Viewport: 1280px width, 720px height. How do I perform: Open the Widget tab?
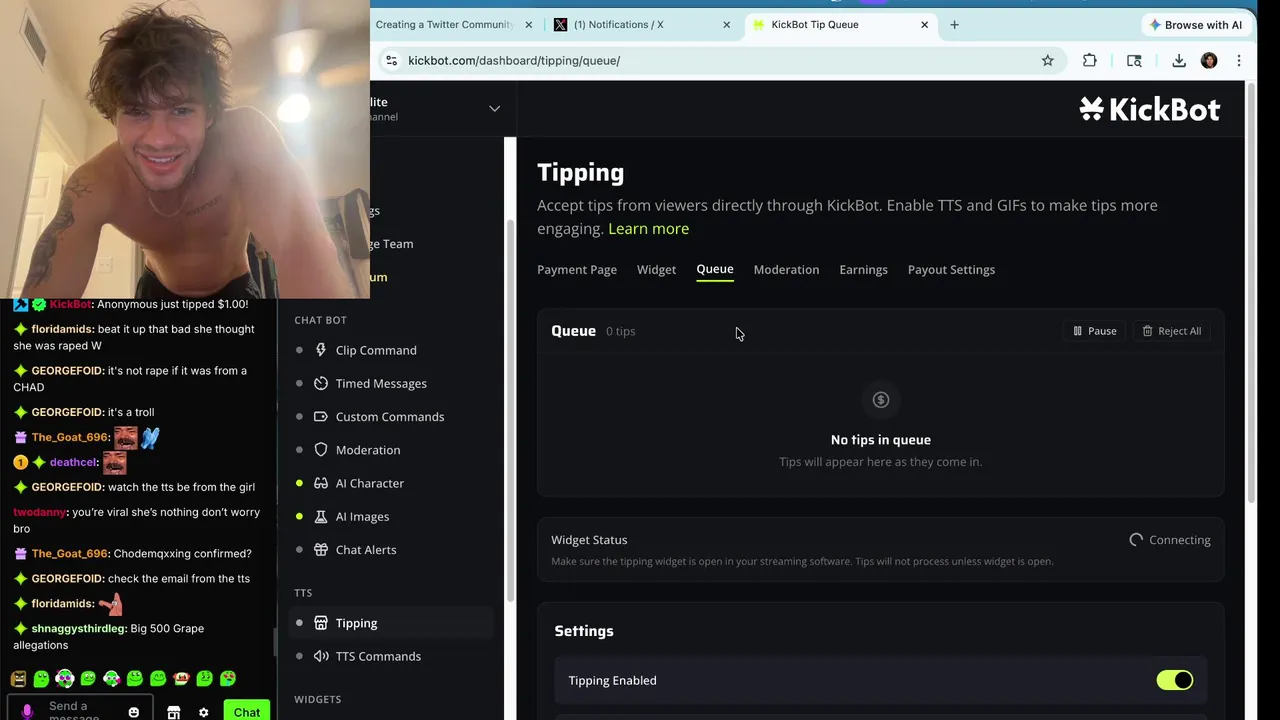point(656,270)
